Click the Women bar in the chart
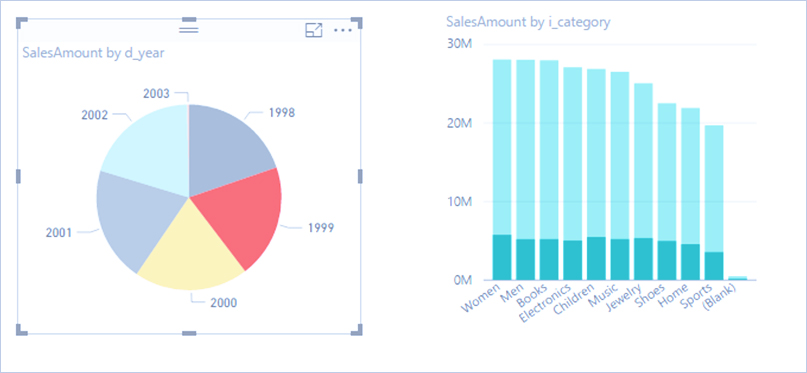 (x=502, y=170)
